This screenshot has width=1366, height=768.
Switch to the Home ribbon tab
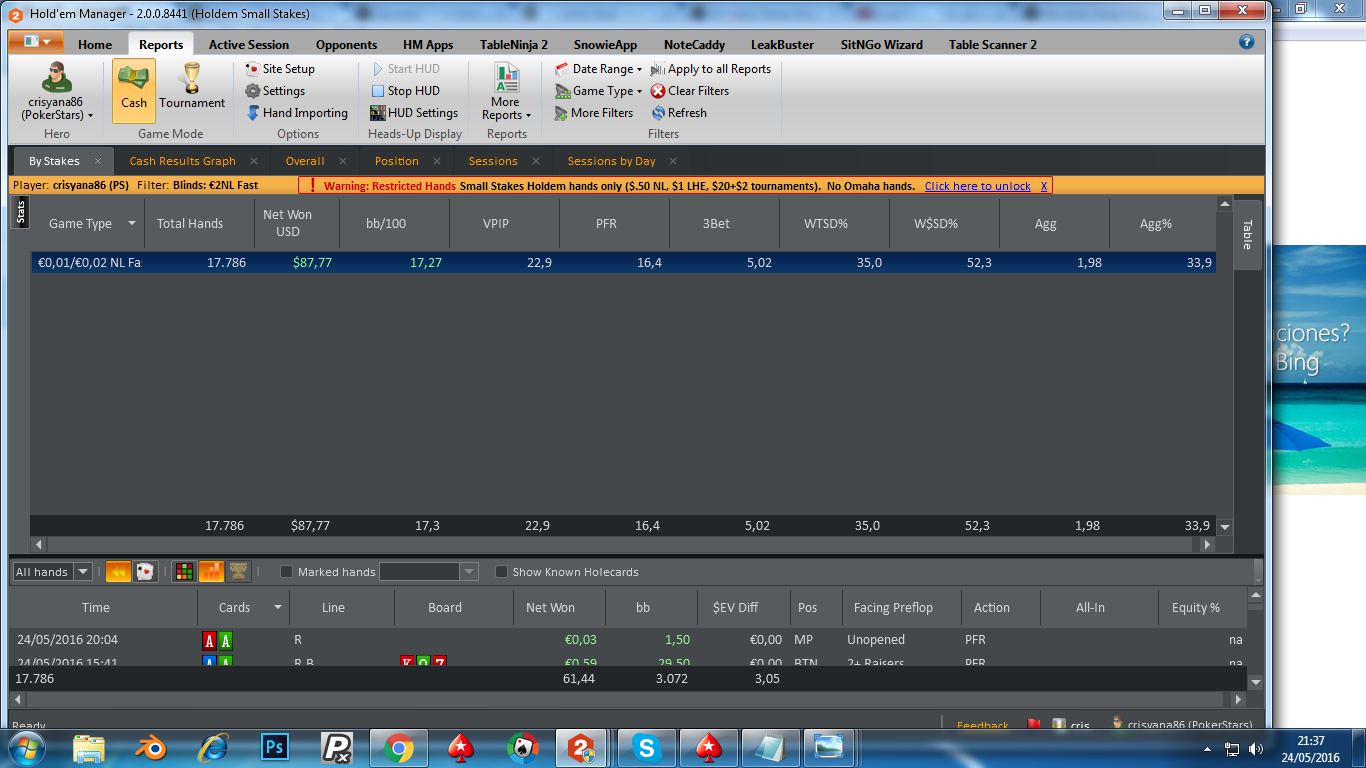pyautogui.click(x=95, y=44)
